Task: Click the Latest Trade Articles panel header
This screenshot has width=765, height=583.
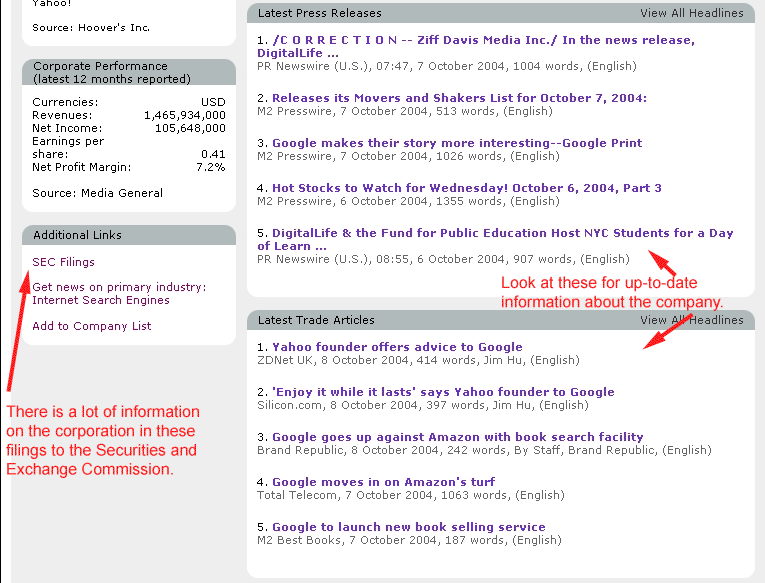Action: (x=316, y=320)
